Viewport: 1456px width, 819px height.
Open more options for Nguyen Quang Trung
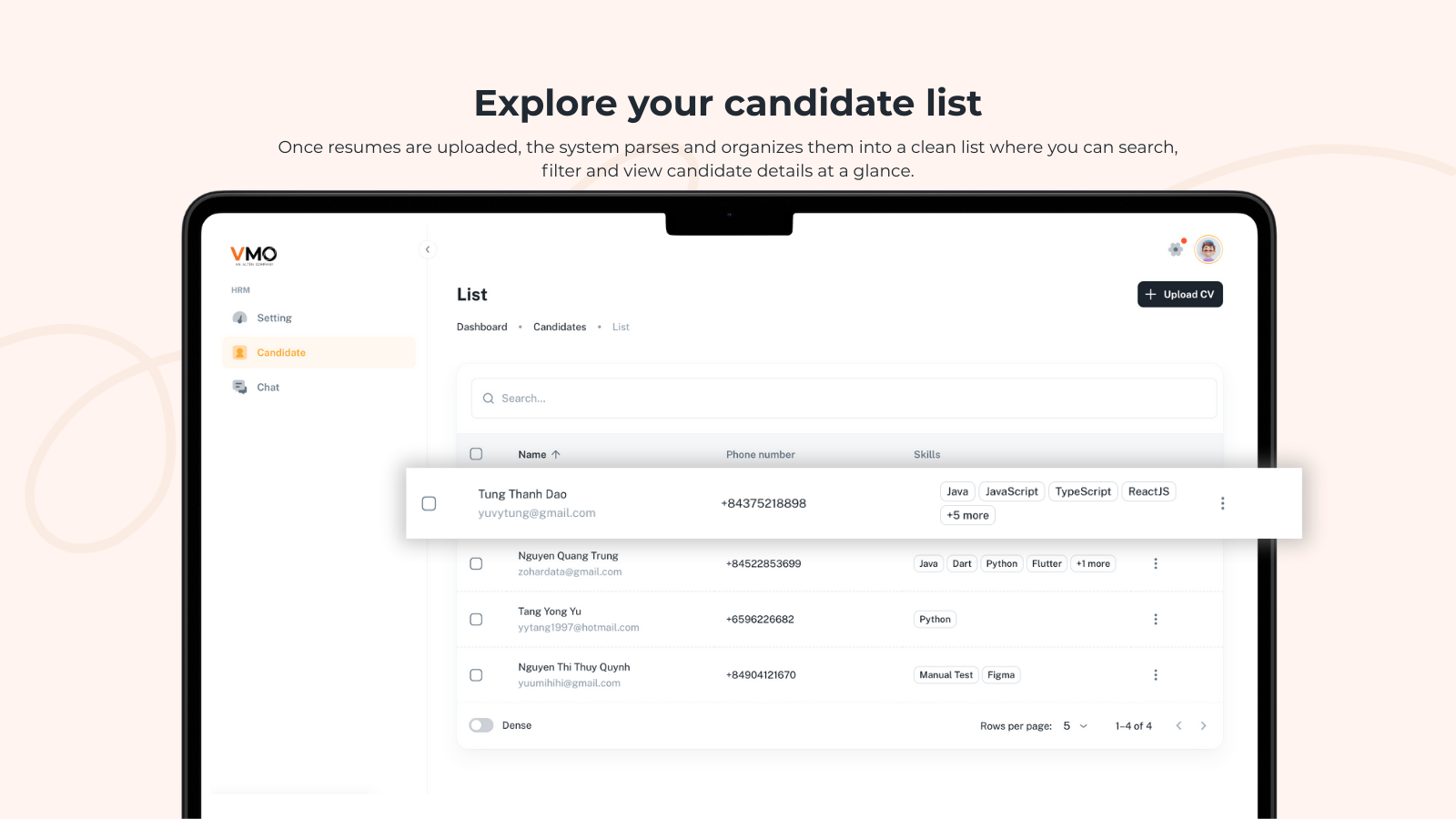pos(1156,563)
